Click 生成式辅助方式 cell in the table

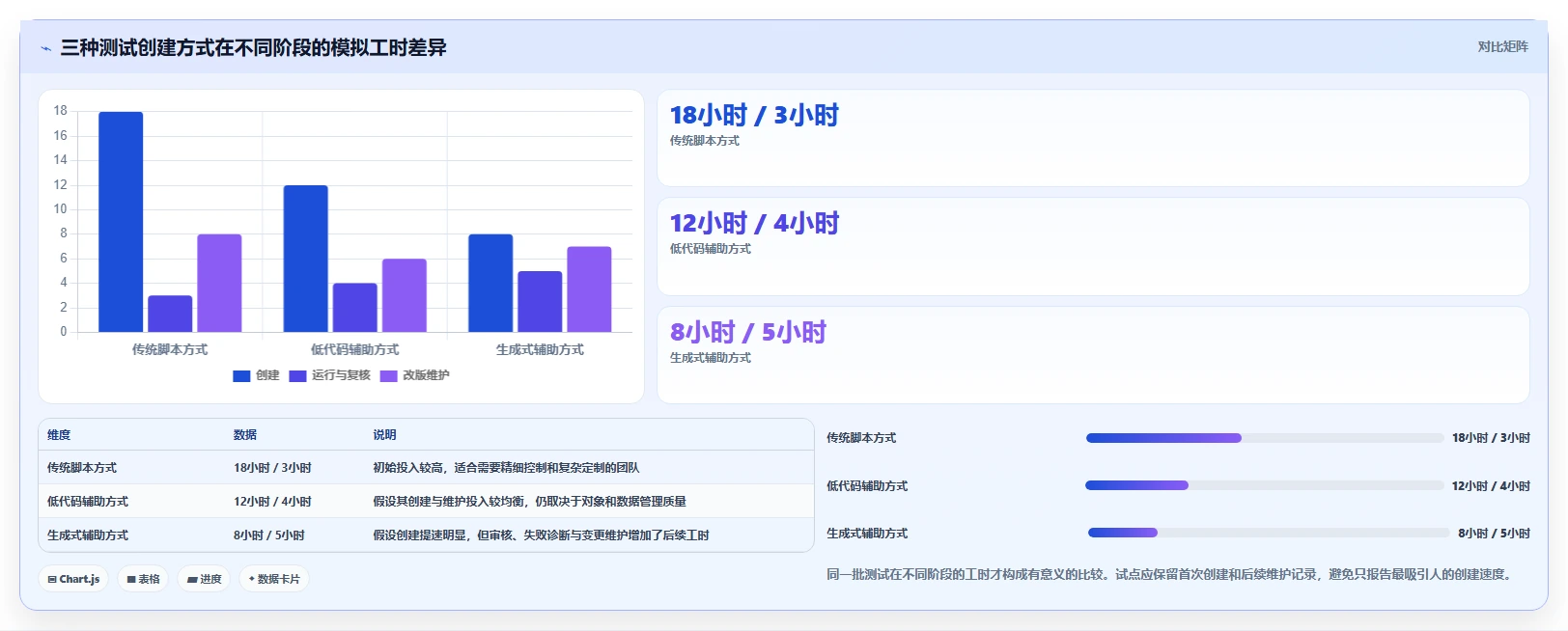point(88,535)
